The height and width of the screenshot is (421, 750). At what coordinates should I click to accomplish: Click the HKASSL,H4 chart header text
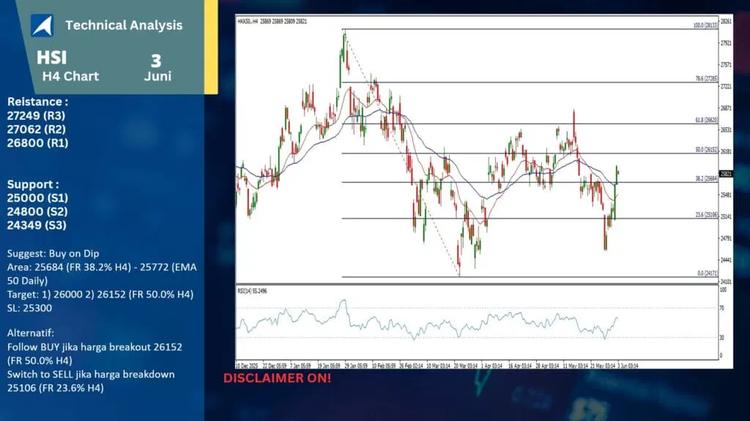pyautogui.click(x=272, y=22)
